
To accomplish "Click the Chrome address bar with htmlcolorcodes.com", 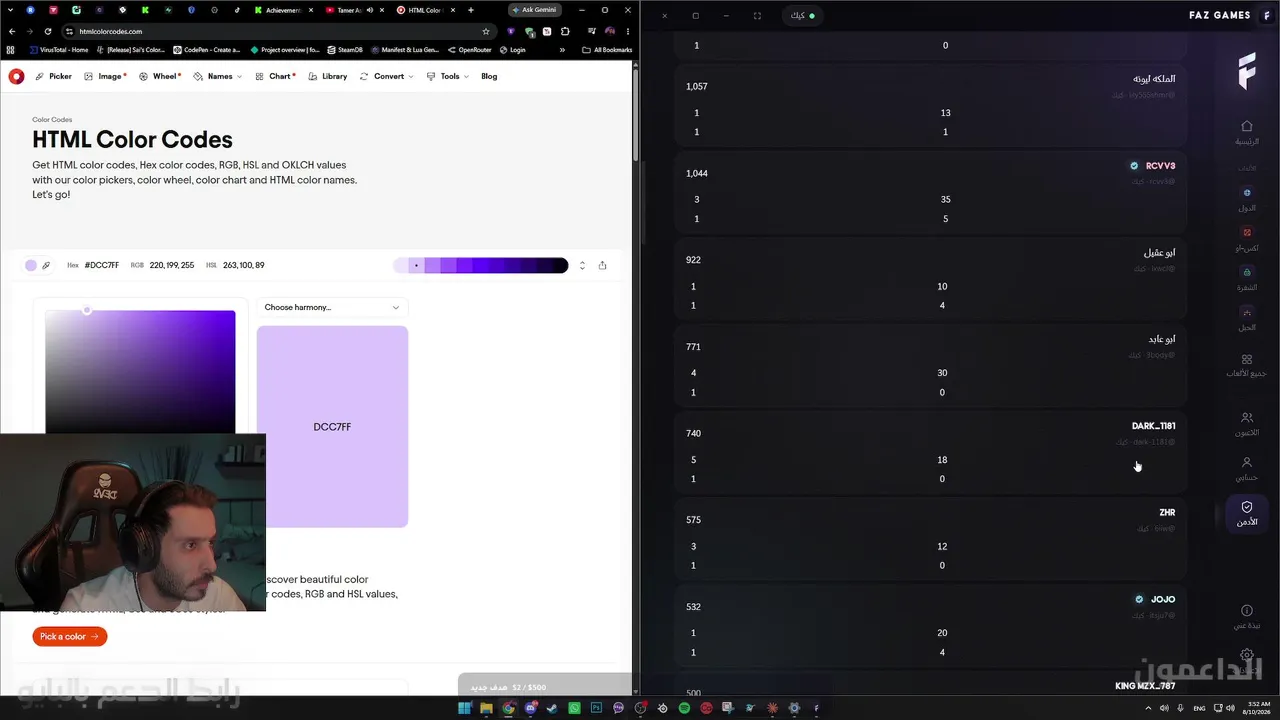I will coord(278,31).
